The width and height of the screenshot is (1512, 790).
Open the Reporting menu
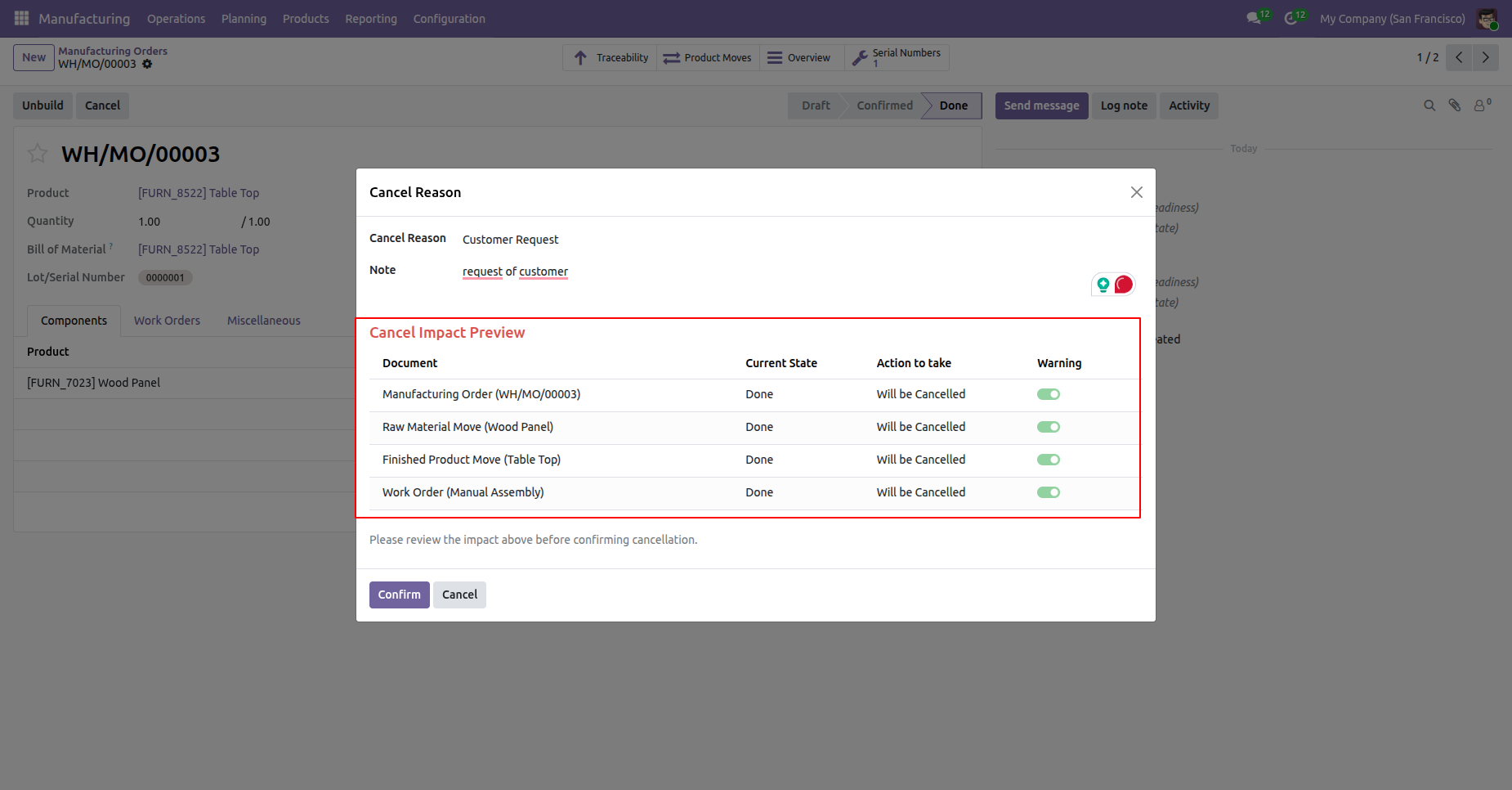click(x=371, y=18)
